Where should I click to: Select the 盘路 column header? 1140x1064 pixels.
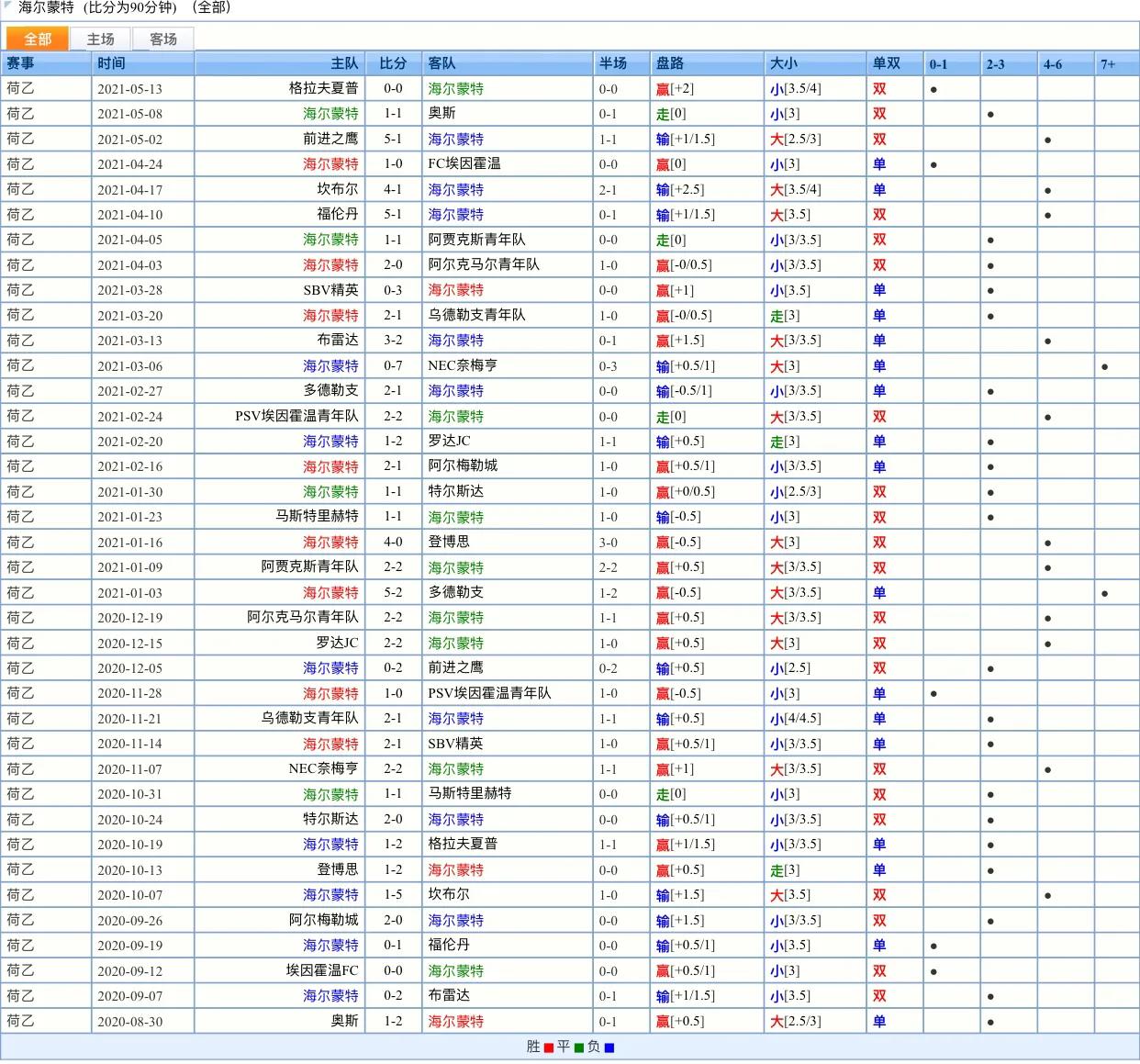670,63
